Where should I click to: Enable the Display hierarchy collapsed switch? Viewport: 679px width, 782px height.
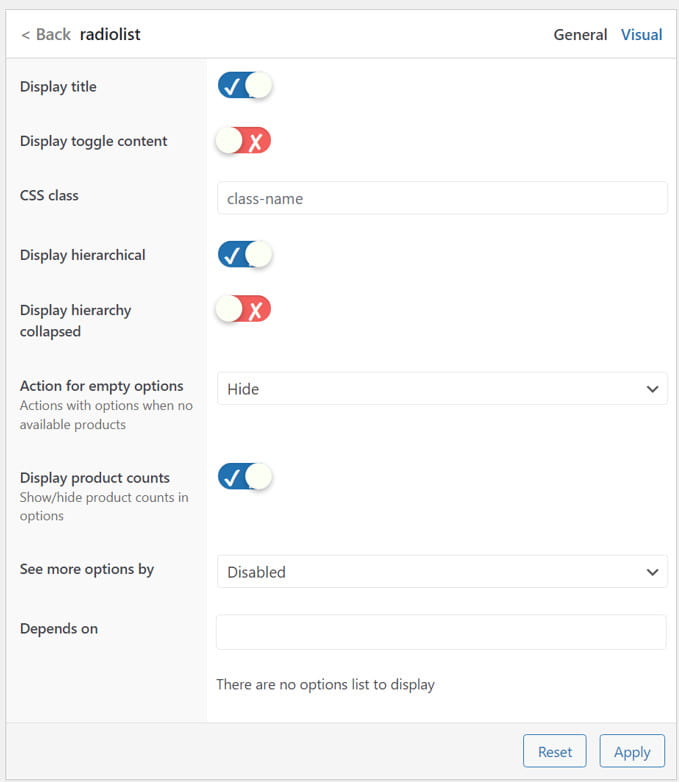pyautogui.click(x=243, y=309)
